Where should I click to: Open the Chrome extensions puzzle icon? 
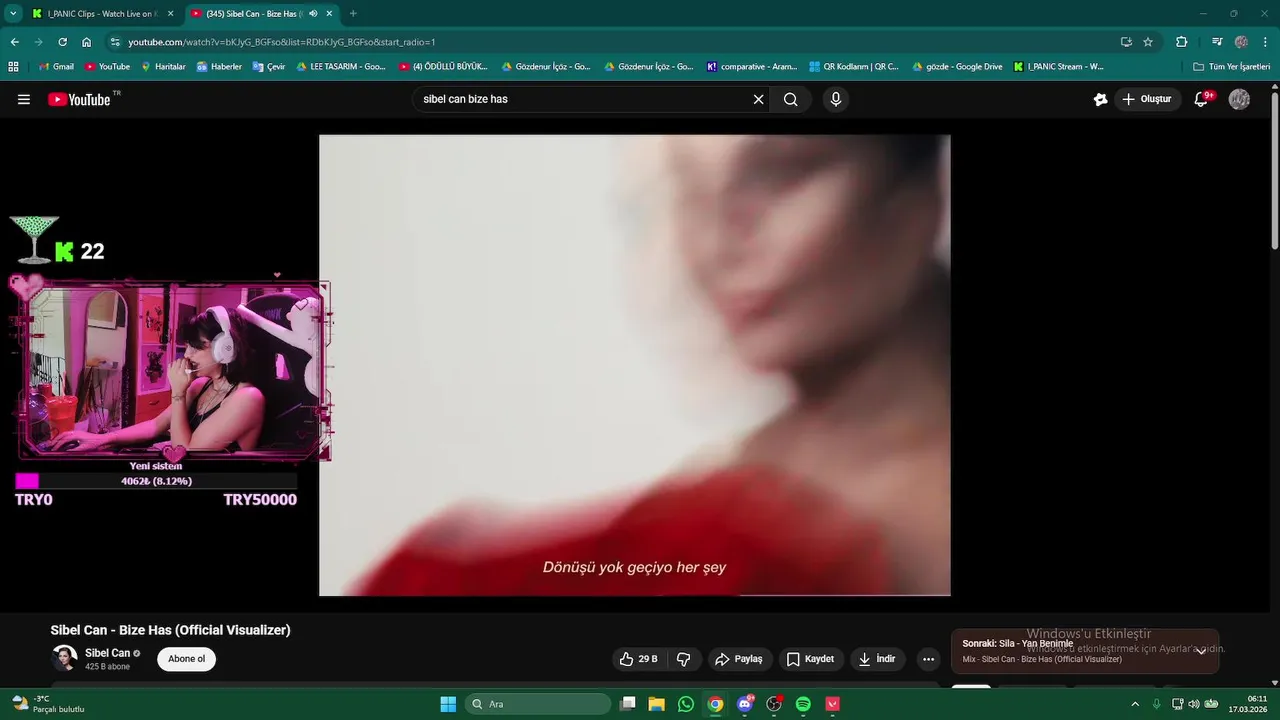pos(1182,42)
